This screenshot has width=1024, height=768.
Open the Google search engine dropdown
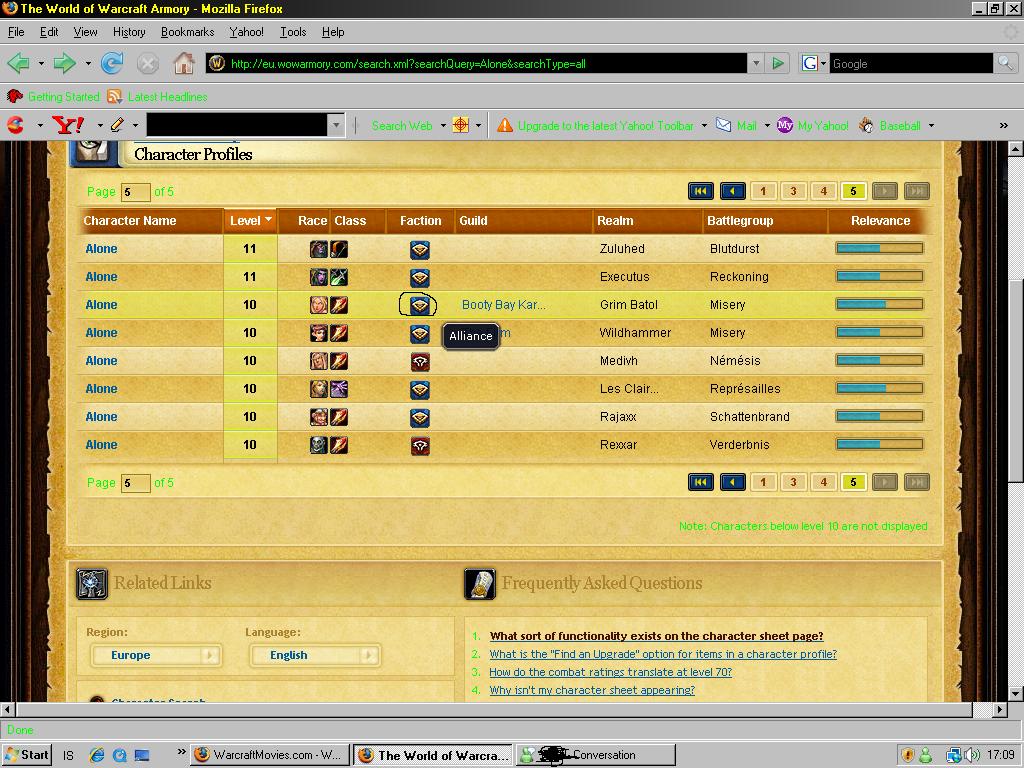(814, 63)
